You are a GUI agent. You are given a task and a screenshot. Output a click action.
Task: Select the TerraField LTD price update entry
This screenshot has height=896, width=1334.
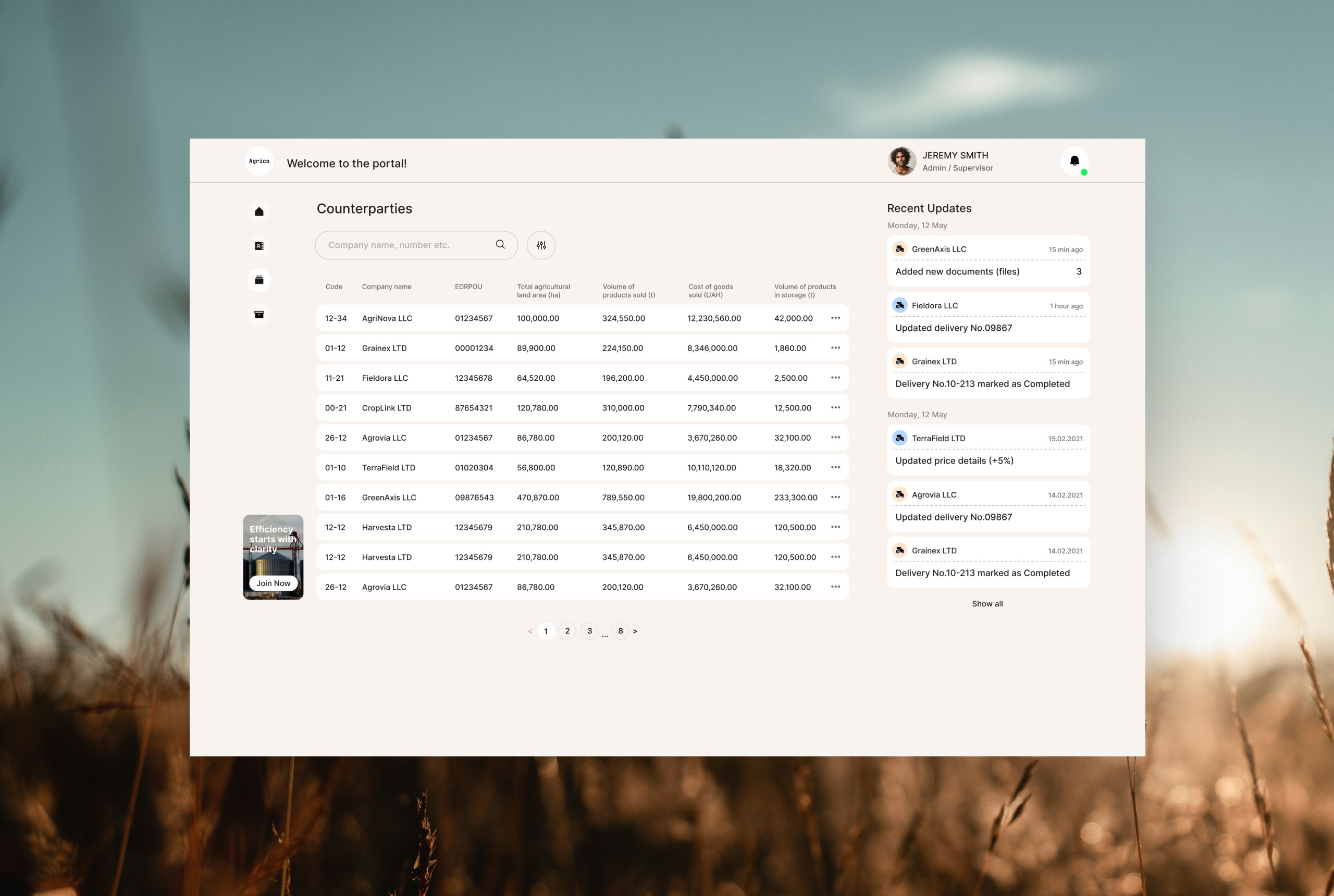(x=987, y=449)
